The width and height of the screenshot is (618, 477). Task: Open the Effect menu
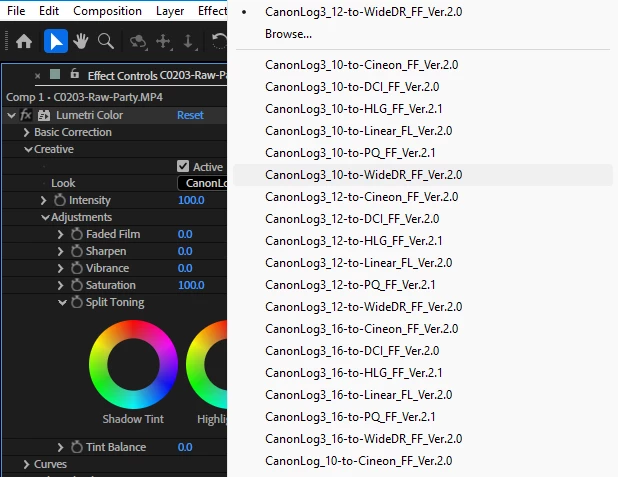pos(212,11)
